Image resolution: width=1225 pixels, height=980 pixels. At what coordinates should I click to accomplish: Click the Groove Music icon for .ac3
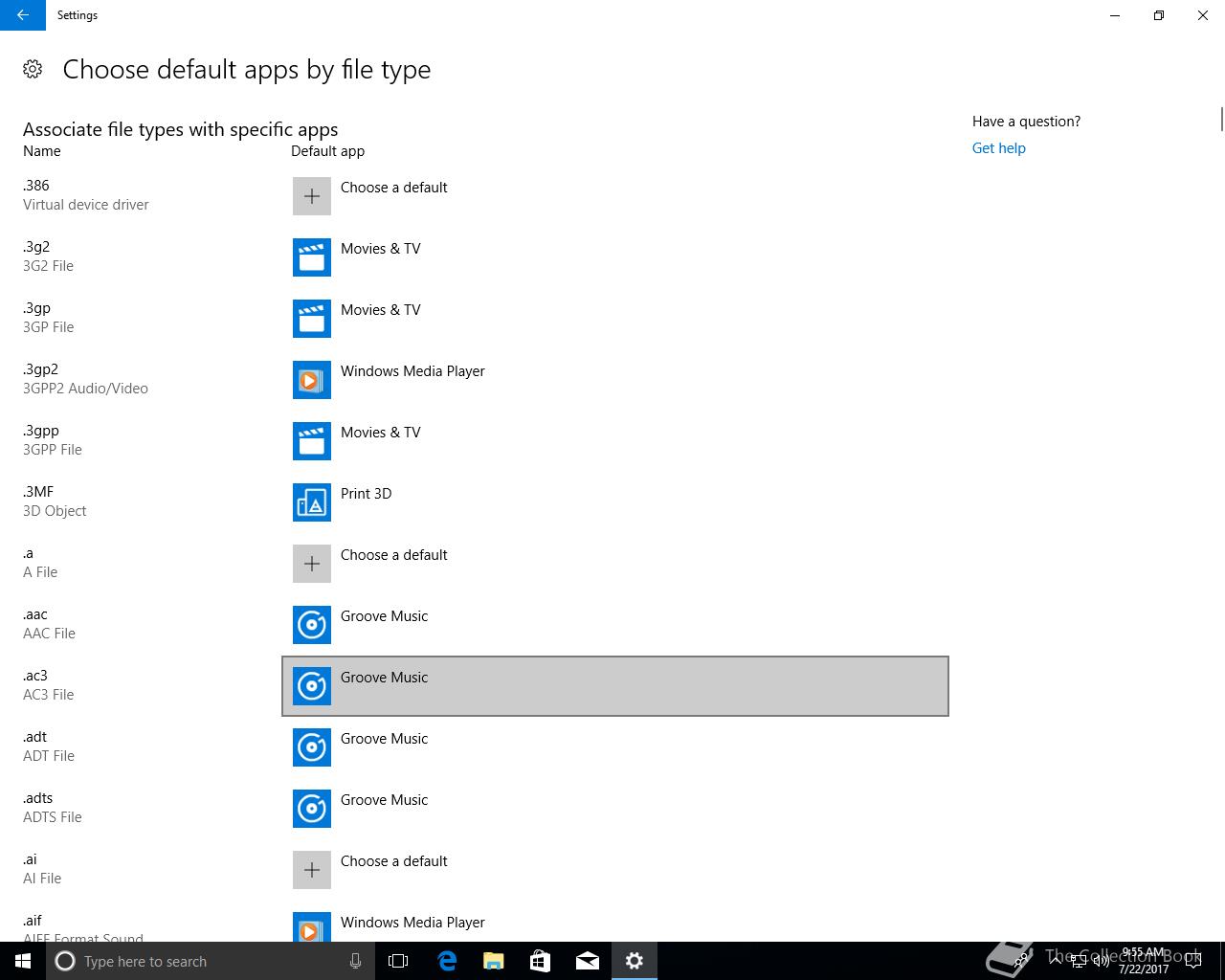point(312,686)
